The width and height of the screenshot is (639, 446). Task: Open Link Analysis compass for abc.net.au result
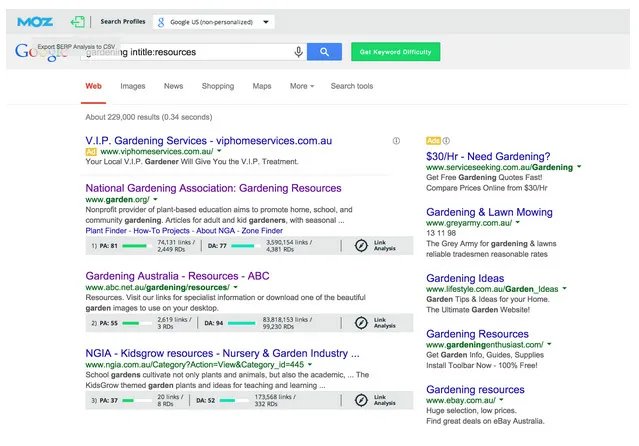point(361,323)
